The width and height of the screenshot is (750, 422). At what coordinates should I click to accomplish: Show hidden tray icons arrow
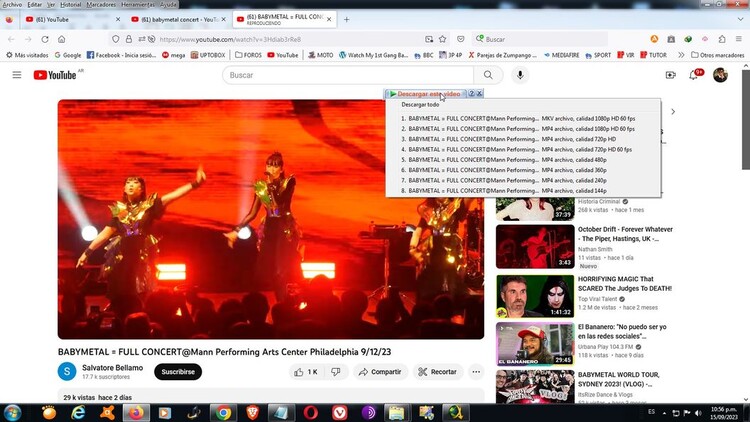[664, 413]
